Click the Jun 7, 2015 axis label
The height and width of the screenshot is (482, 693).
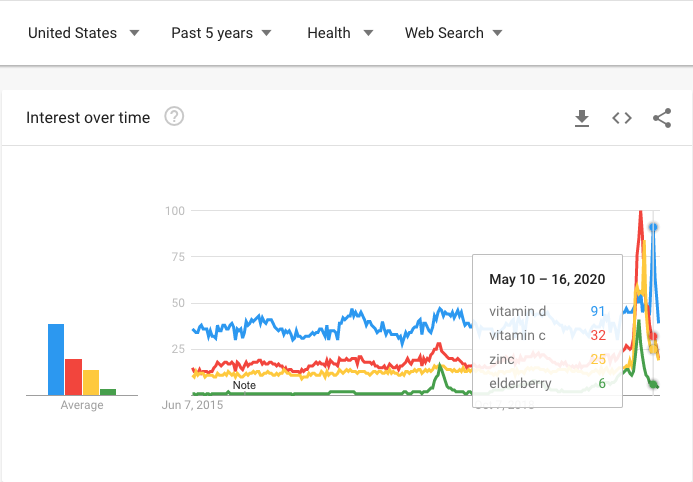(x=193, y=405)
